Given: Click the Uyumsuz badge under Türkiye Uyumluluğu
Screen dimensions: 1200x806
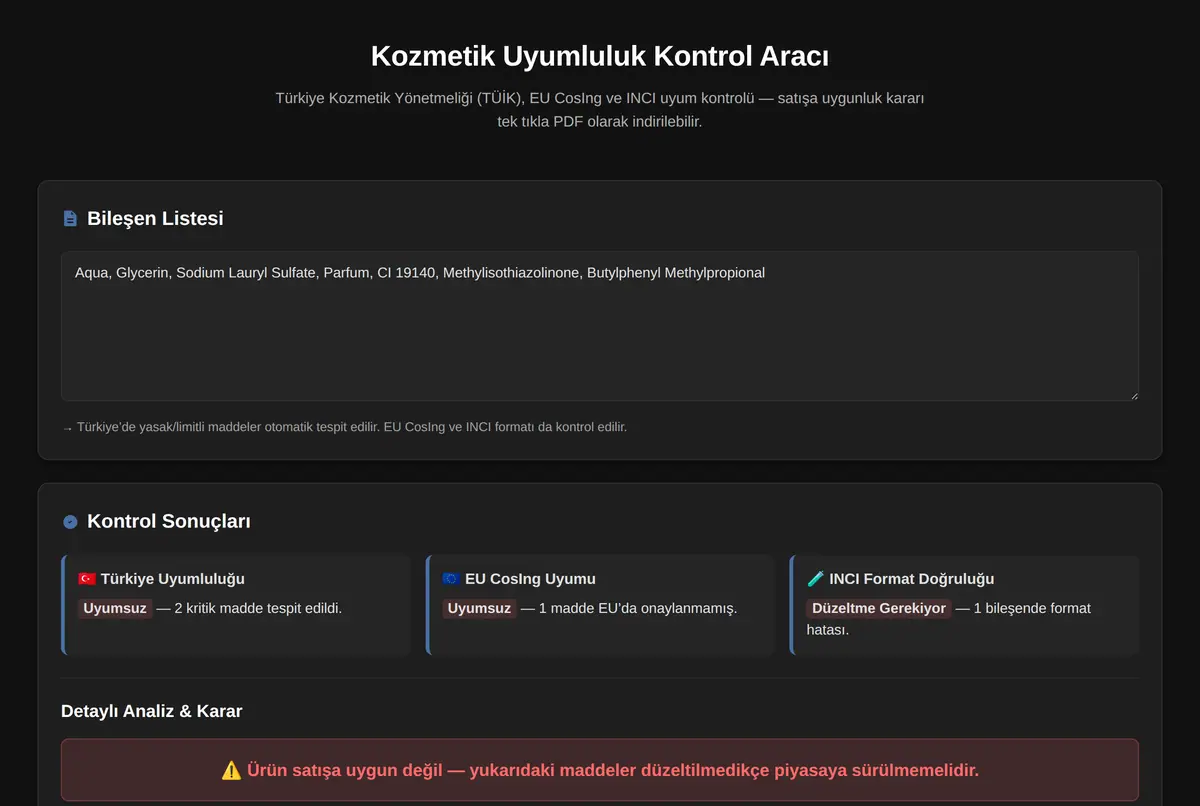Looking at the screenshot, I should coord(115,608).
